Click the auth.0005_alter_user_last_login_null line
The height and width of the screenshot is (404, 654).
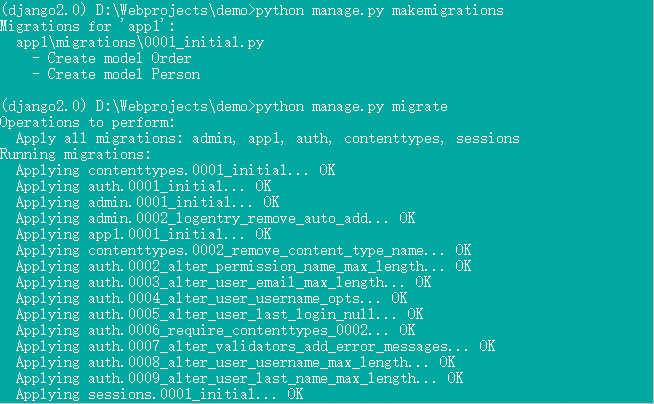pos(219,314)
